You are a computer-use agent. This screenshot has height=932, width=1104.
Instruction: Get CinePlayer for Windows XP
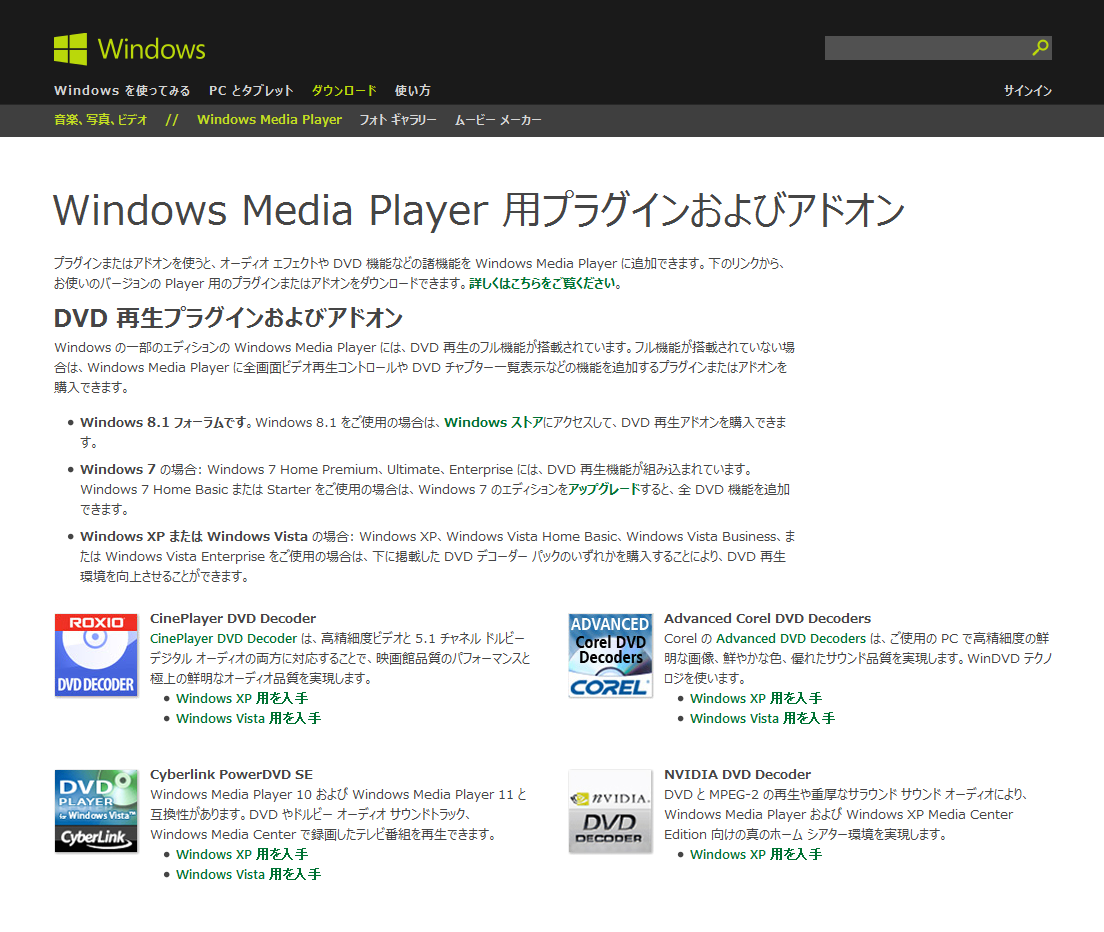point(242,698)
